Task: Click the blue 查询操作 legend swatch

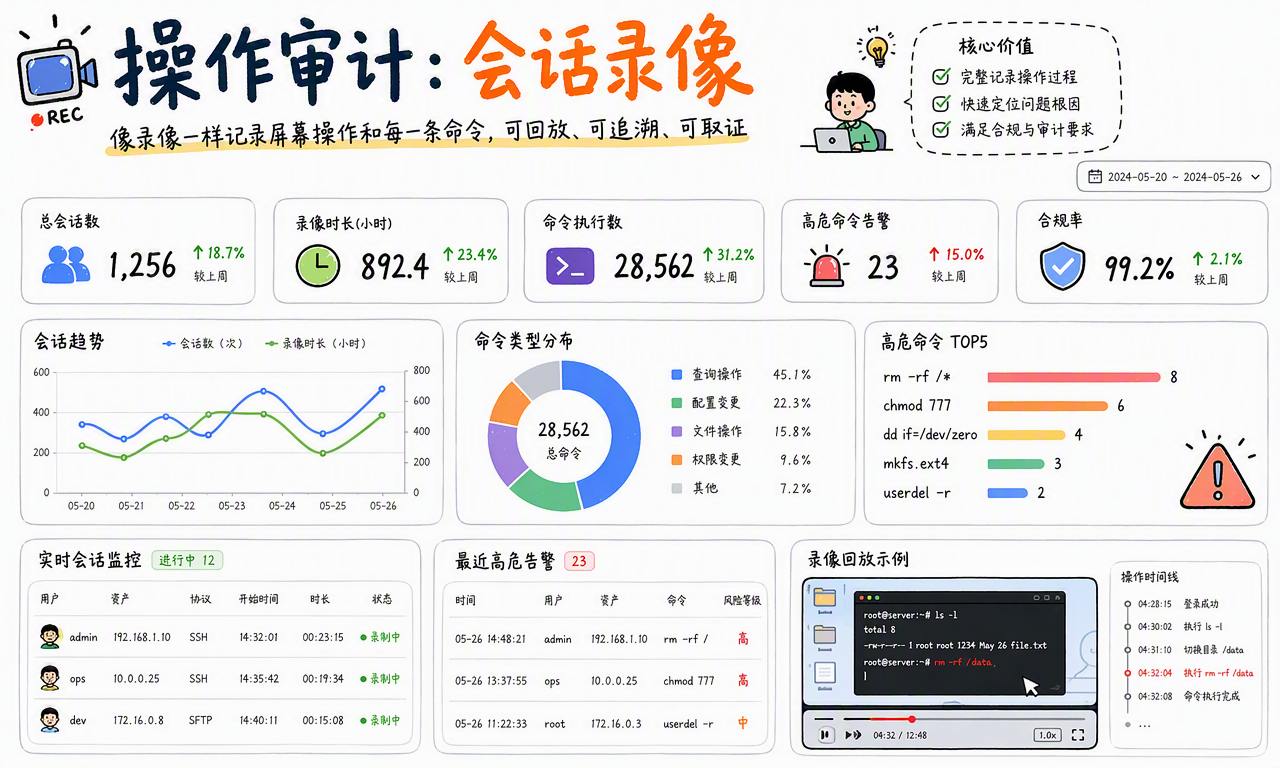Action: [677, 375]
